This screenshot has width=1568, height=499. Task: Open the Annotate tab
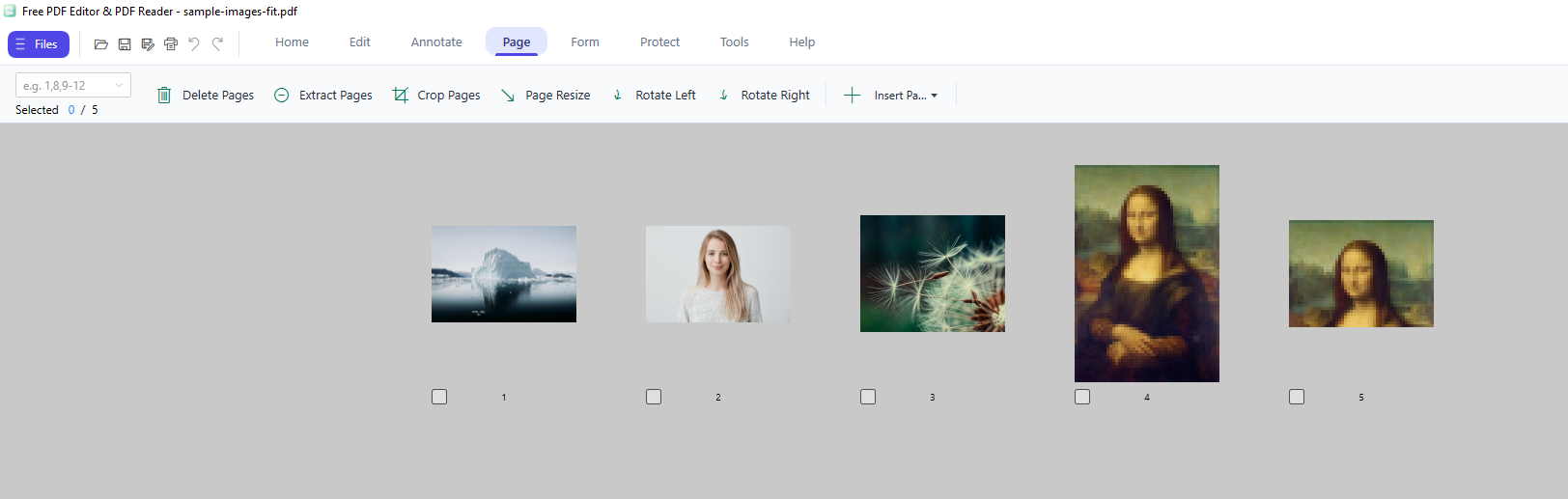[x=436, y=42]
